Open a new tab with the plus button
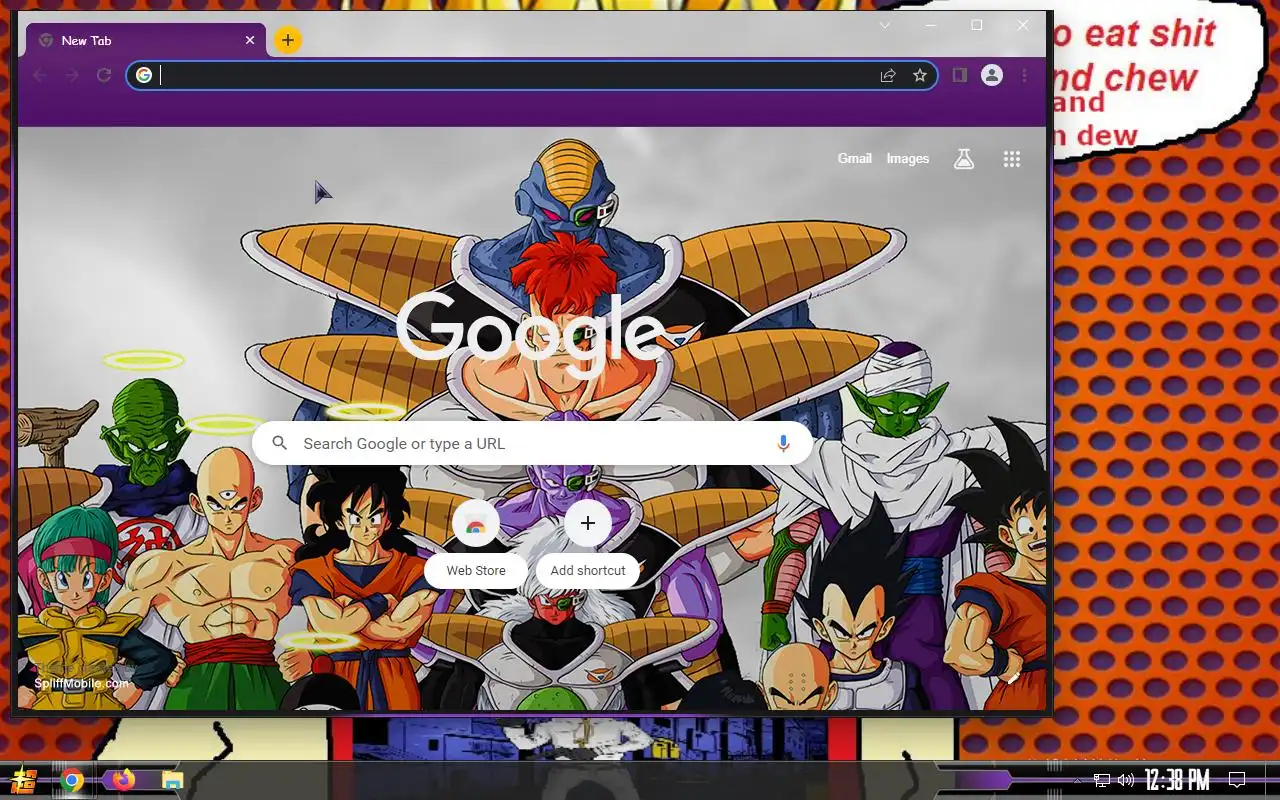This screenshot has height=800, width=1280. point(288,40)
